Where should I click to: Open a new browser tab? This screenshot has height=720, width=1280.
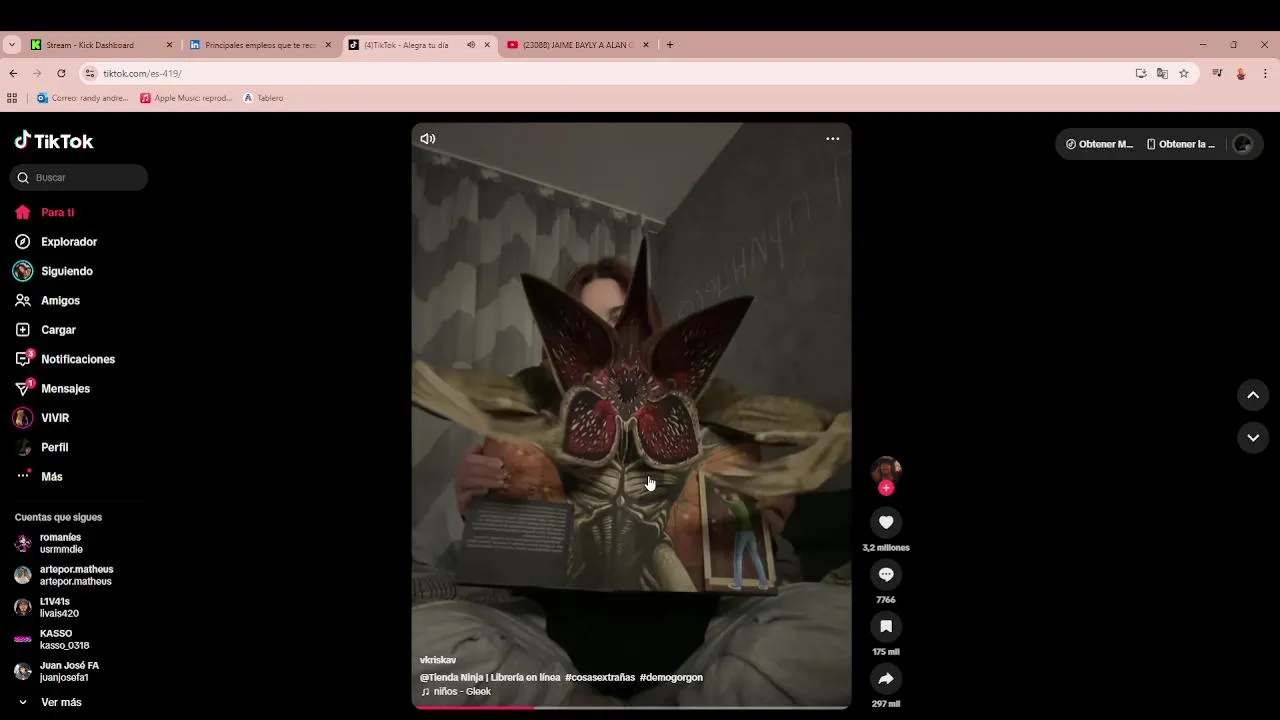(670, 45)
